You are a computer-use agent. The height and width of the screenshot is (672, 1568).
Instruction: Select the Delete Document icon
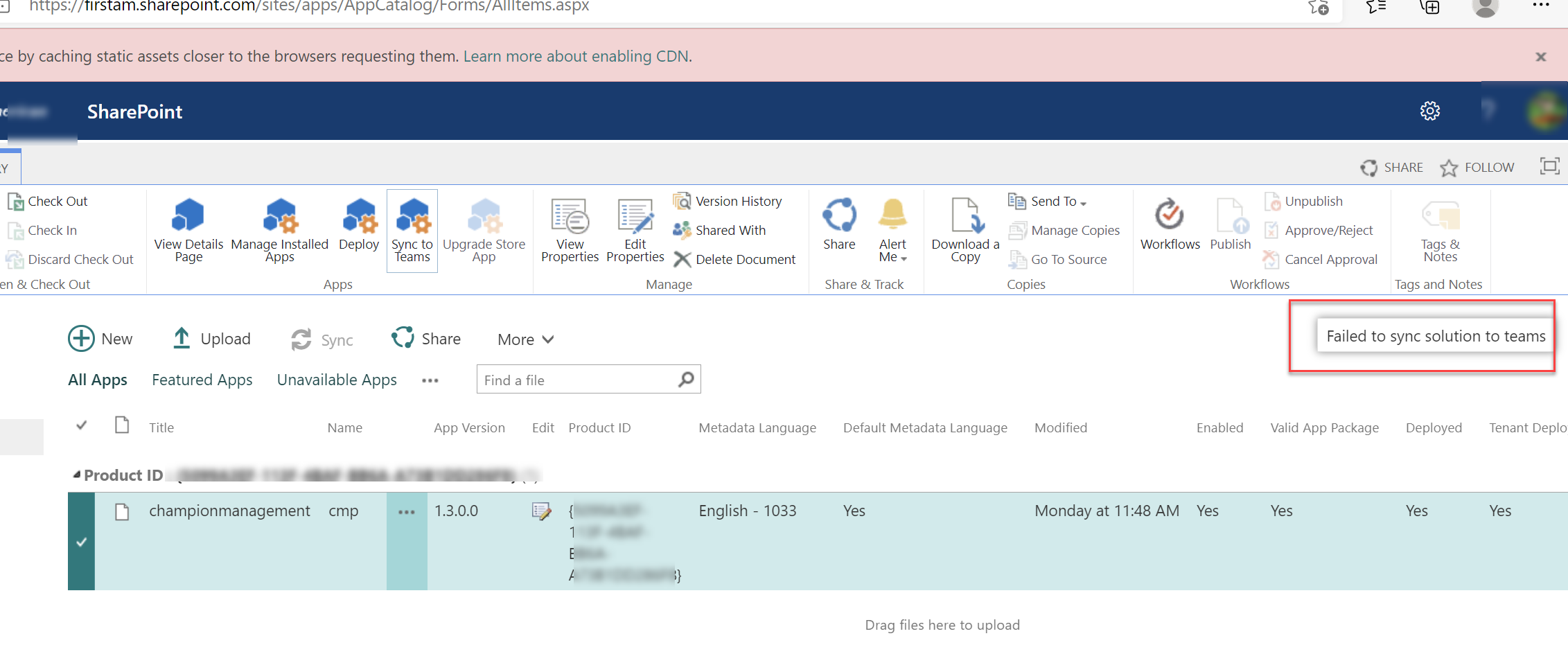[x=736, y=259]
